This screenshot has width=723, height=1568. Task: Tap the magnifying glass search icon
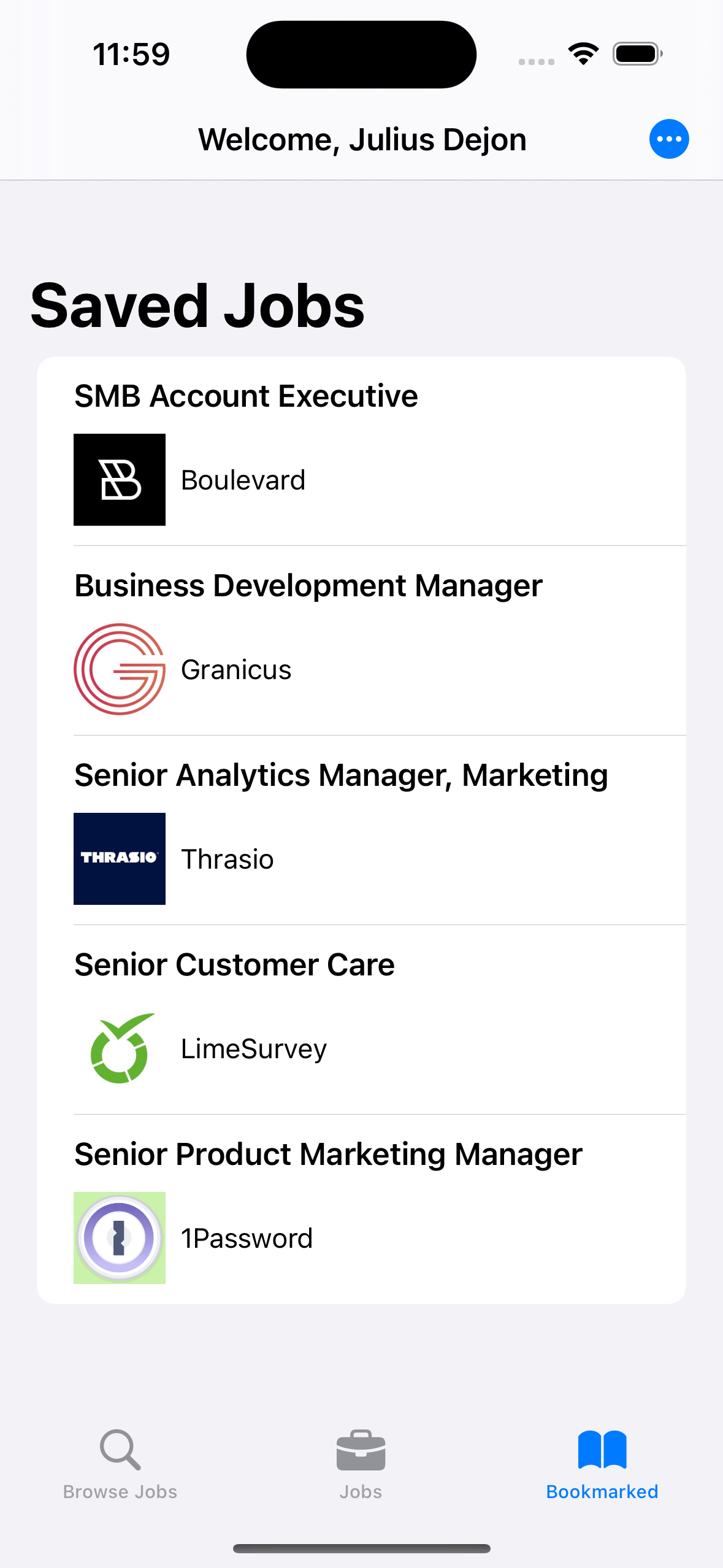click(120, 1450)
